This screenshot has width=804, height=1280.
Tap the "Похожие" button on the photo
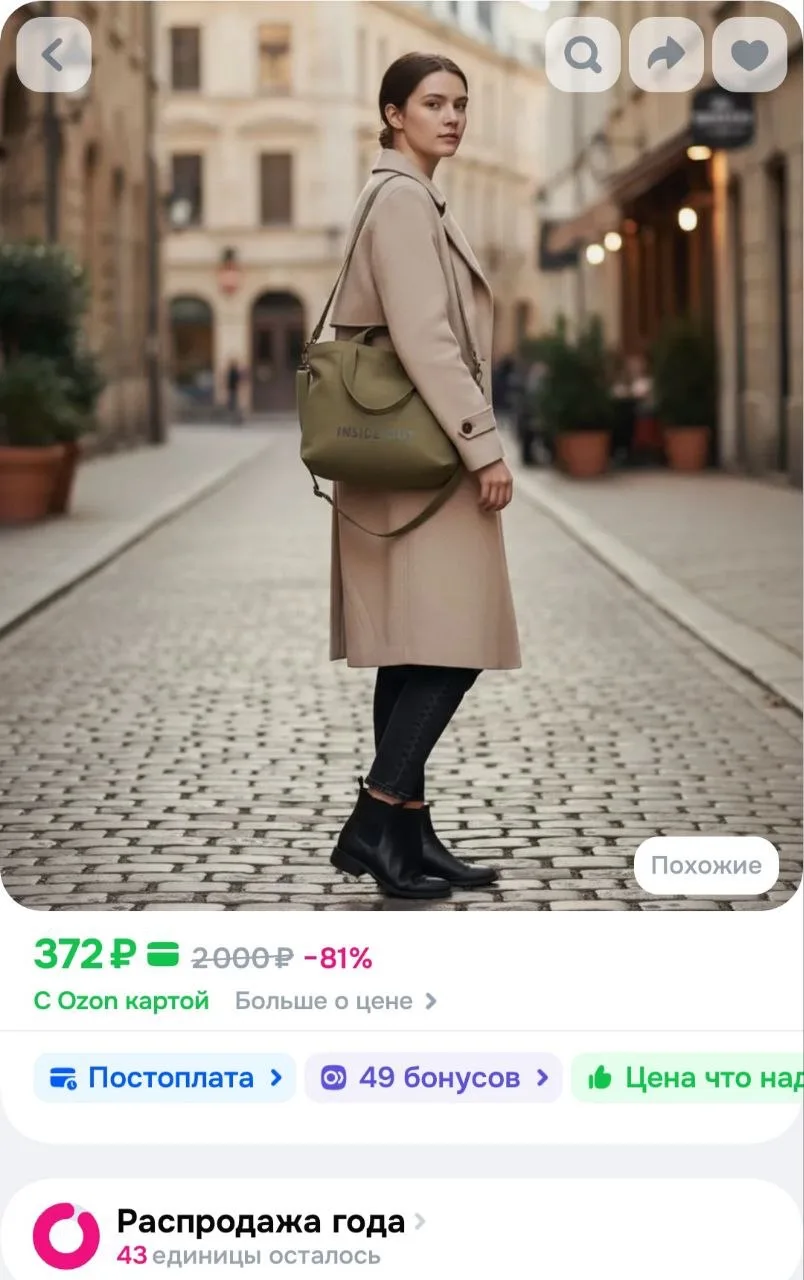pyautogui.click(x=706, y=865)
